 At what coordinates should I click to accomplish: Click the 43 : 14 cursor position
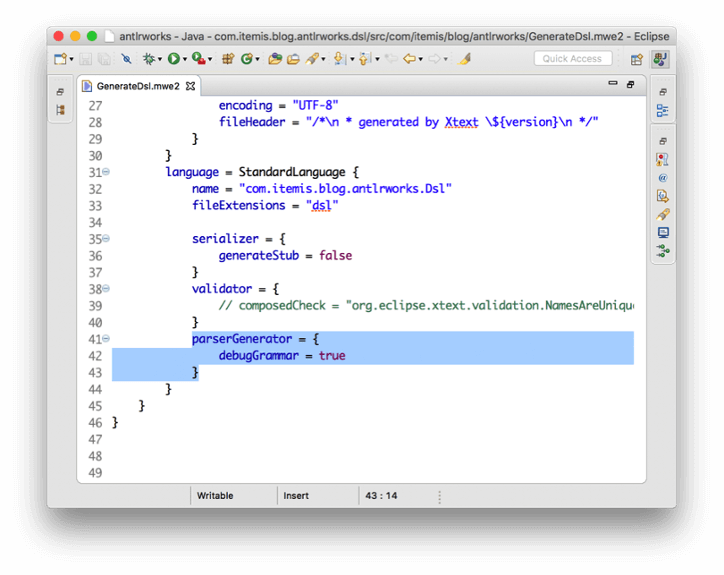tap(381, 496)
